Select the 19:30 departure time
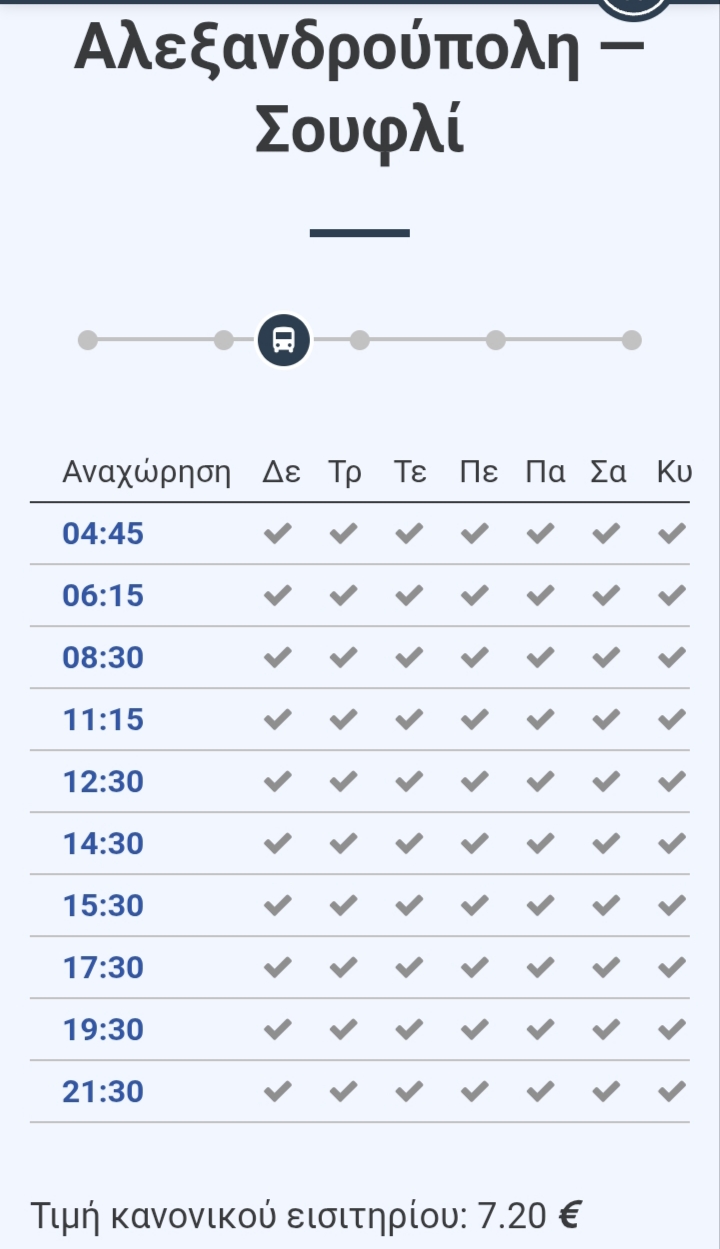The width and height of the screenshot is (720, 1249). (x=103, y=1029)
